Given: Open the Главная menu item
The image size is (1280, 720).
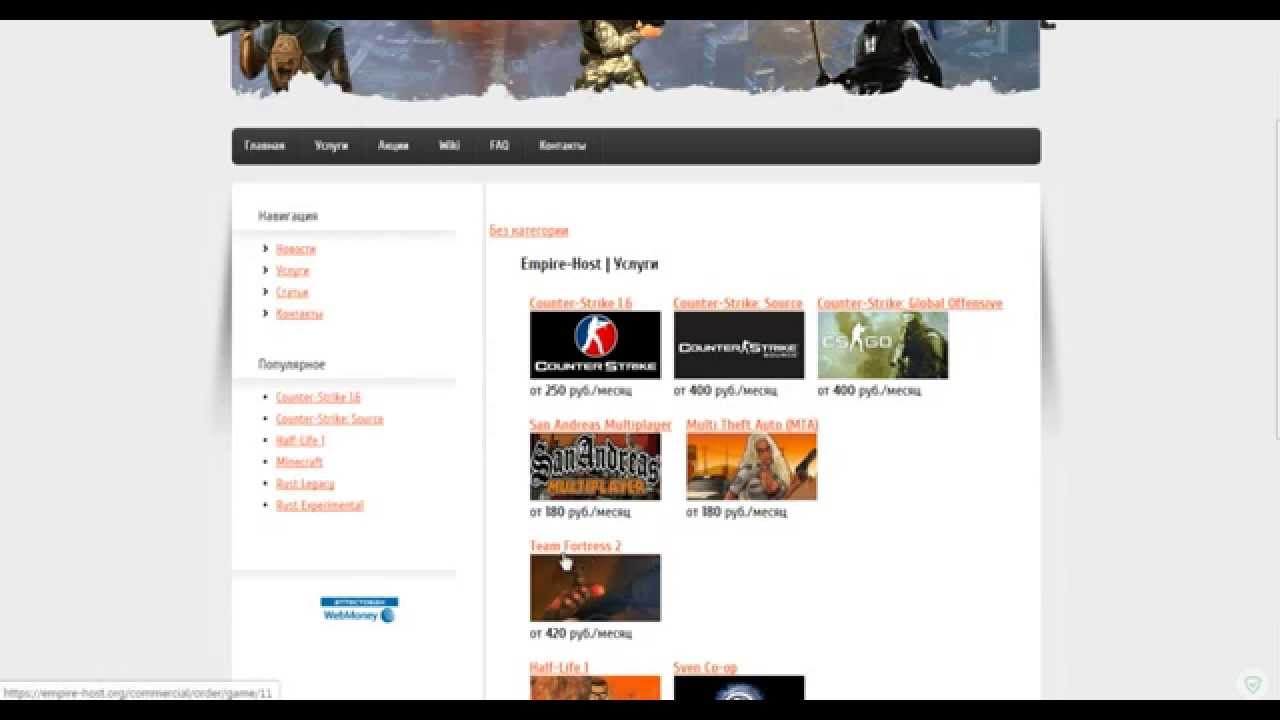Looking at the screenshot, I should [264, 146].
